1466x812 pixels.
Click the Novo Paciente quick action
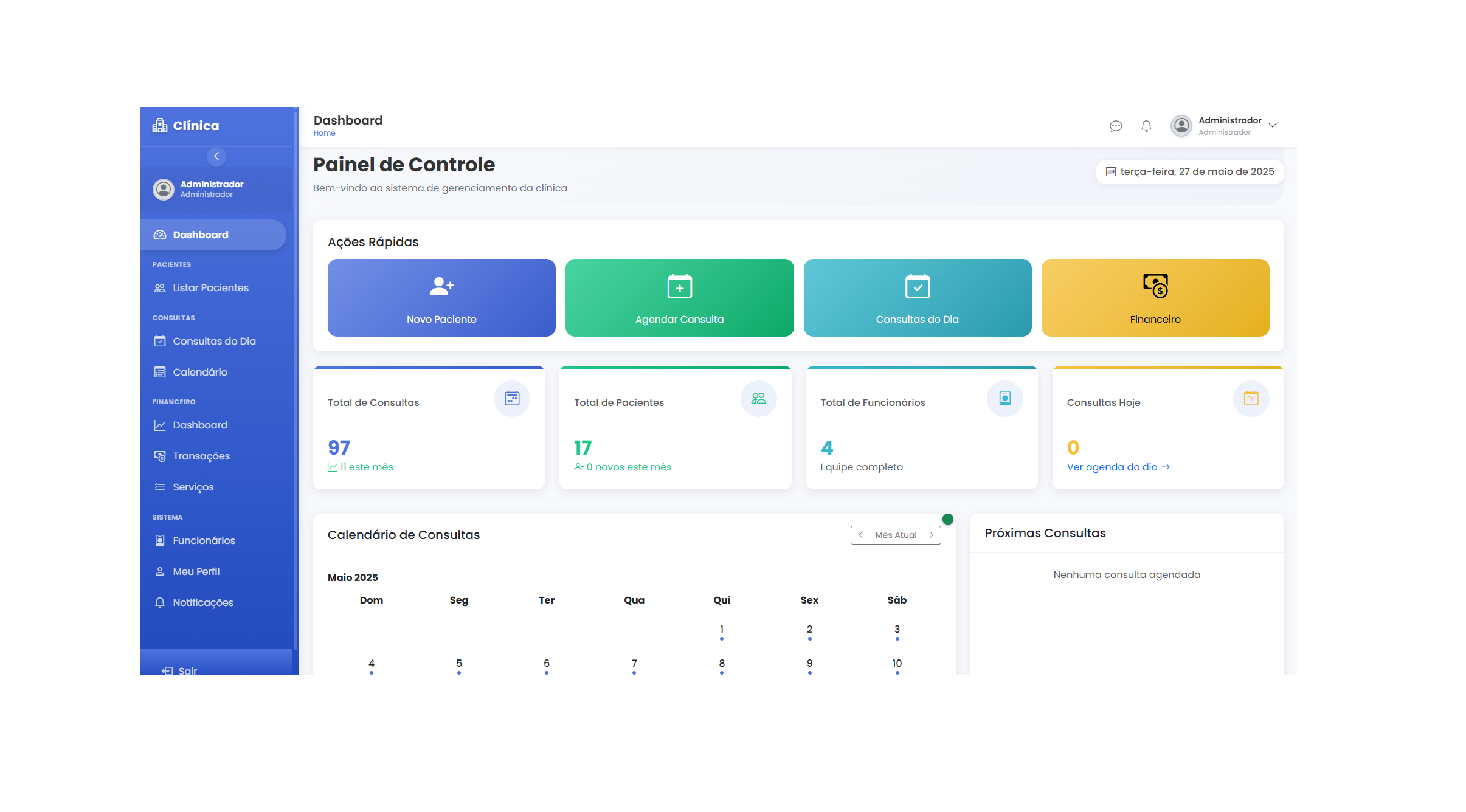click(x=441, y=298)
